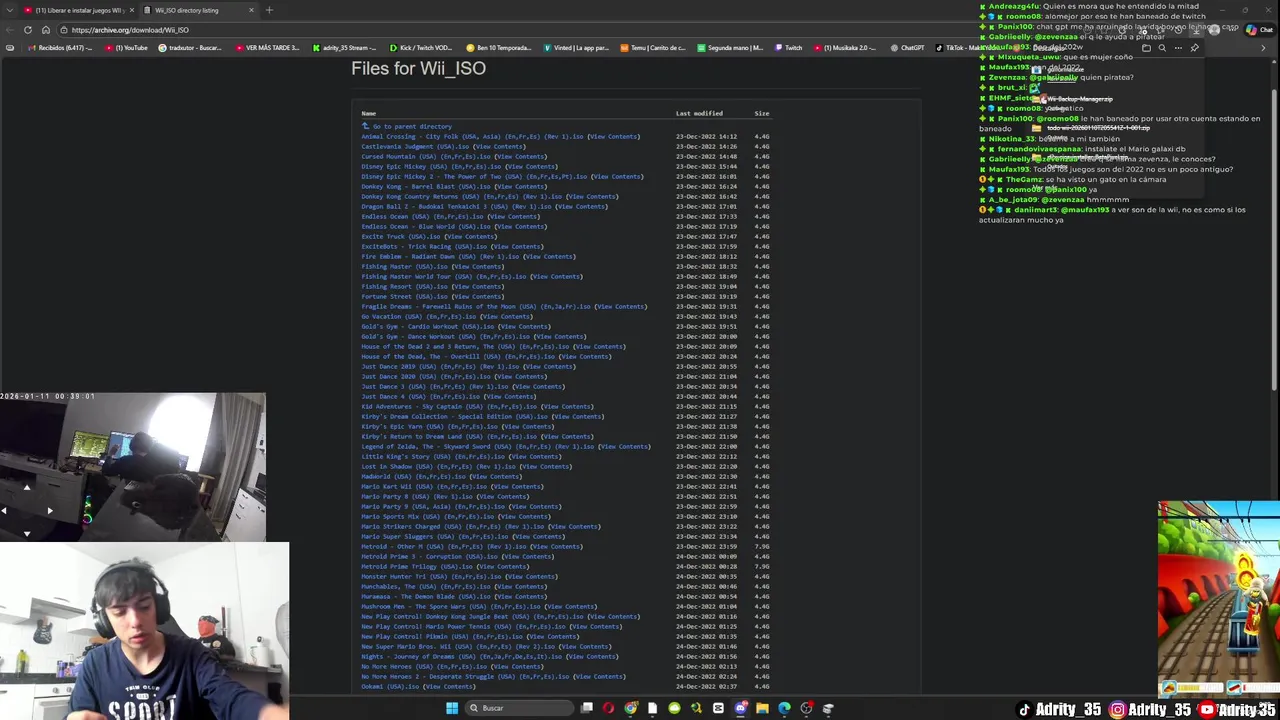Download Animal Crossing - City Folk iso
Screen dimensions: 1280x720
[472, 137]
